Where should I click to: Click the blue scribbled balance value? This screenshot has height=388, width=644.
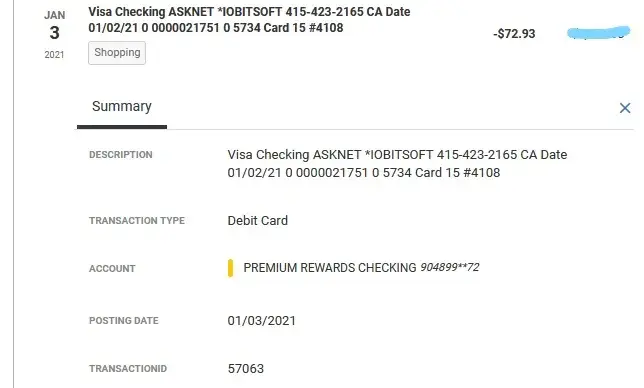click(x=598, y=33)
